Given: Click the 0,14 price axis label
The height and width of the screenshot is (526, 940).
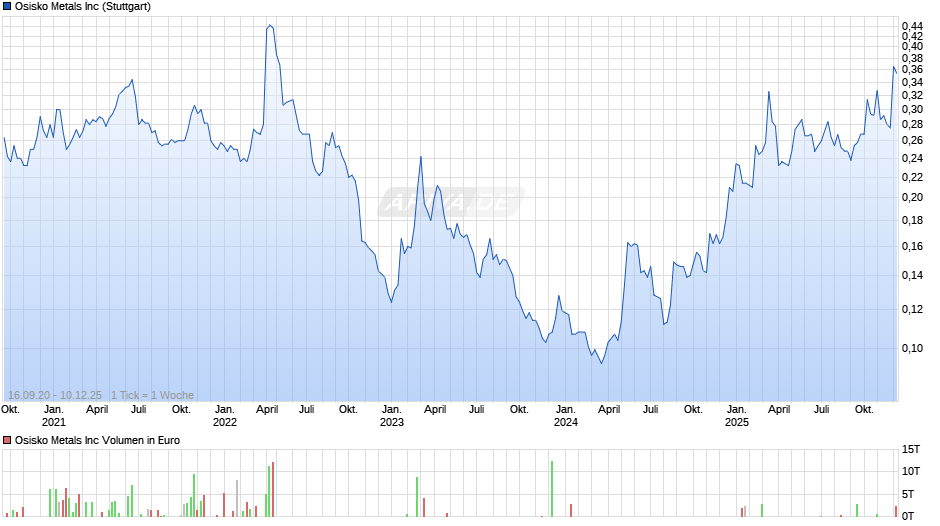Looking at the screenshot, I should click(912, 276).
